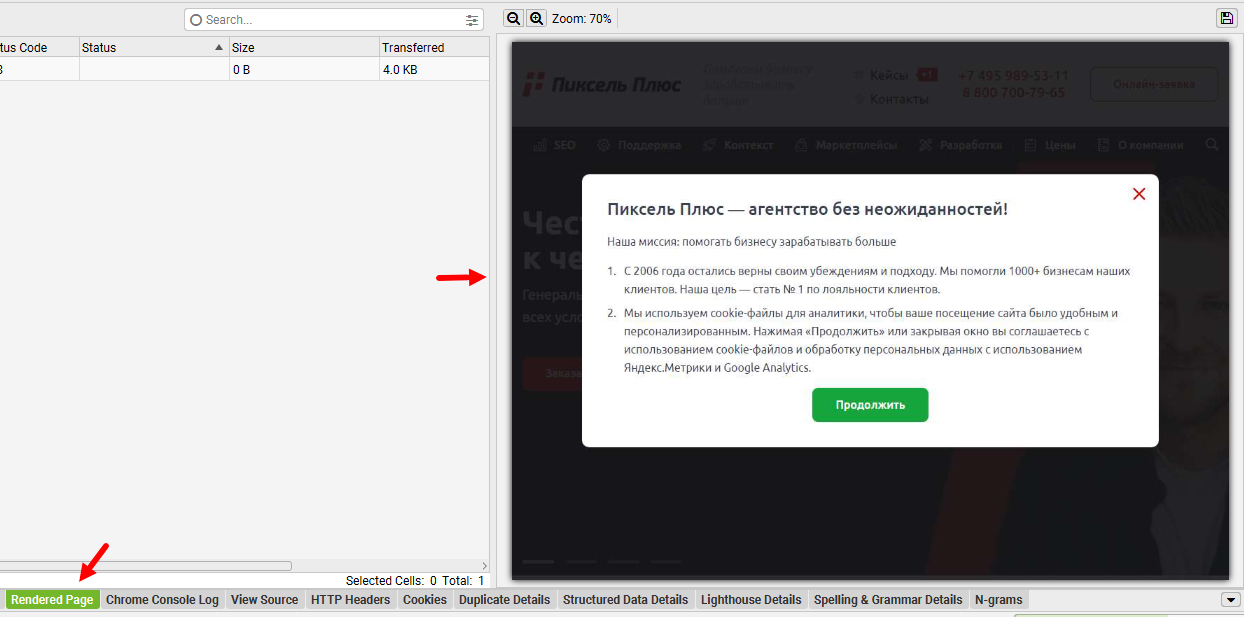Open the View Source tab

click(x=264, y=600)
